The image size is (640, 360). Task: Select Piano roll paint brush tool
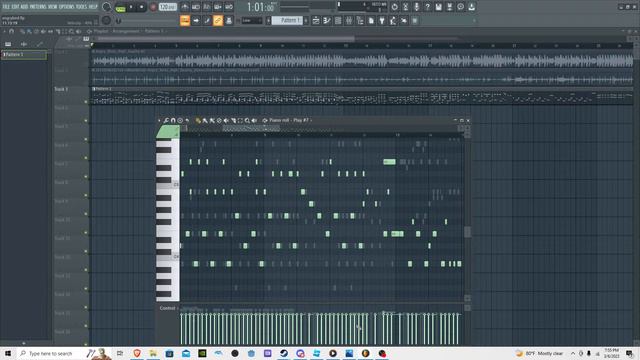point(205,120)
